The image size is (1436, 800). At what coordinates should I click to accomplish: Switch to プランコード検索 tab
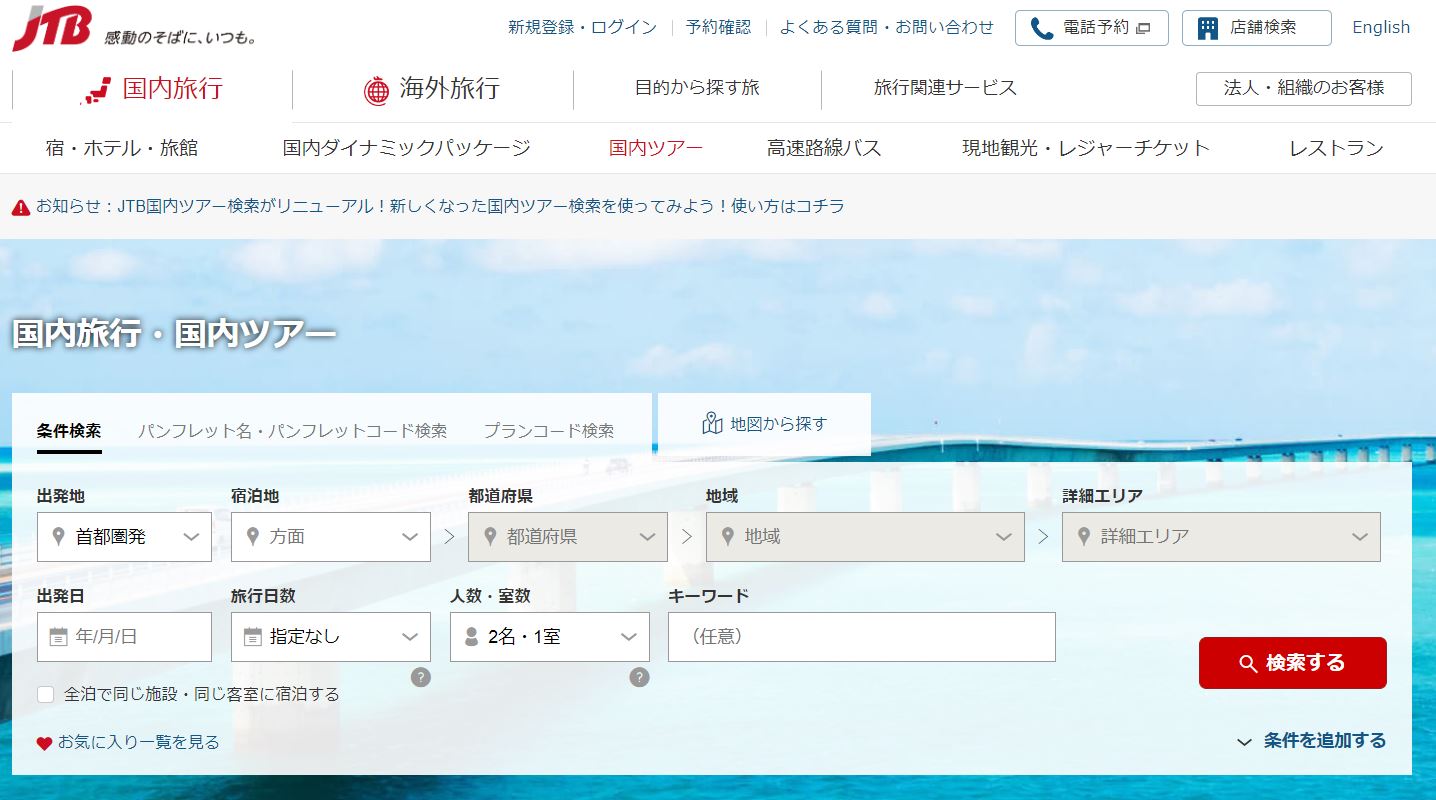[x=552, y=428]
